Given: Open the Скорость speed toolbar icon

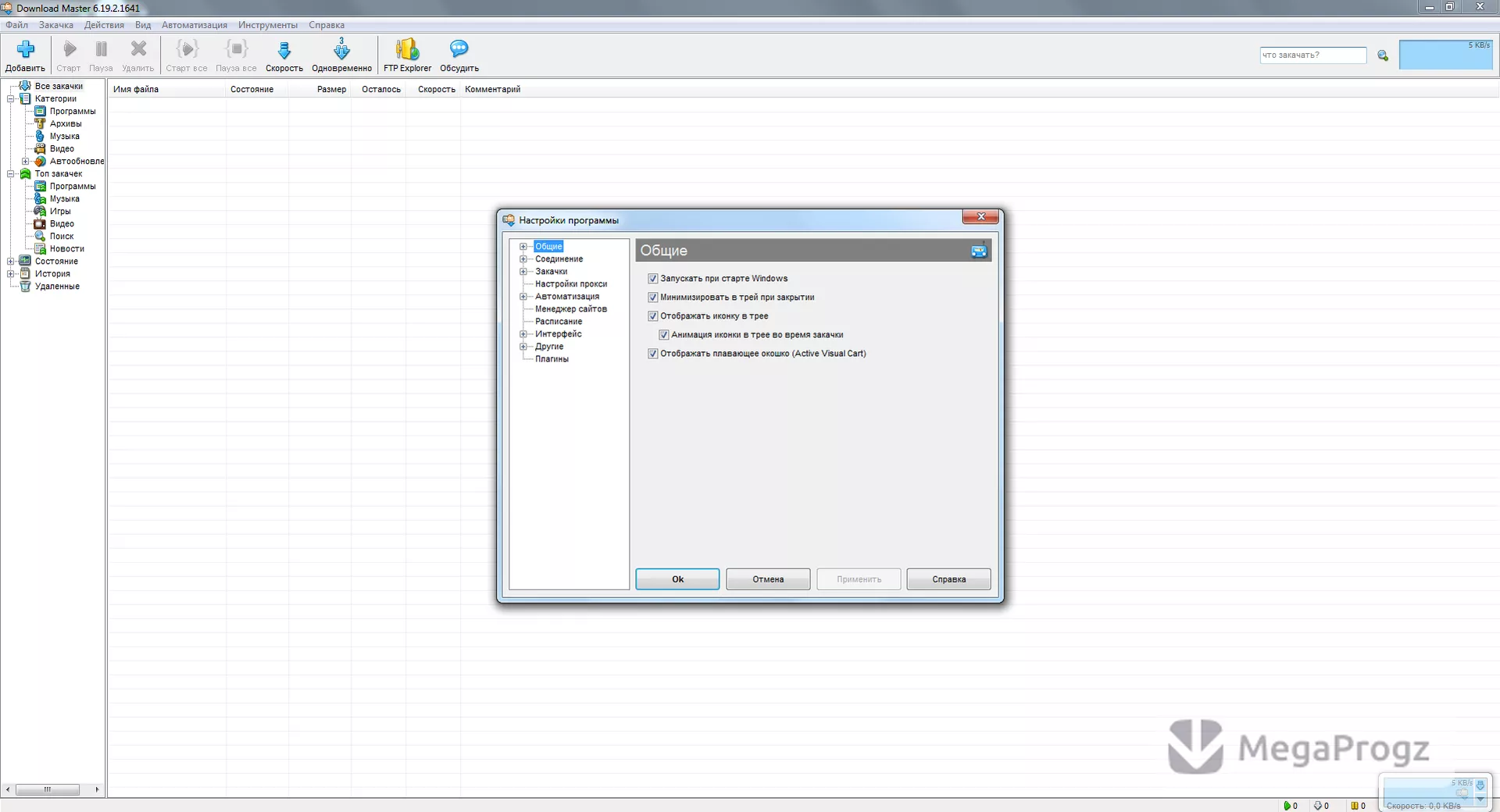Looking at the screenshot, I should coord(284,50).
